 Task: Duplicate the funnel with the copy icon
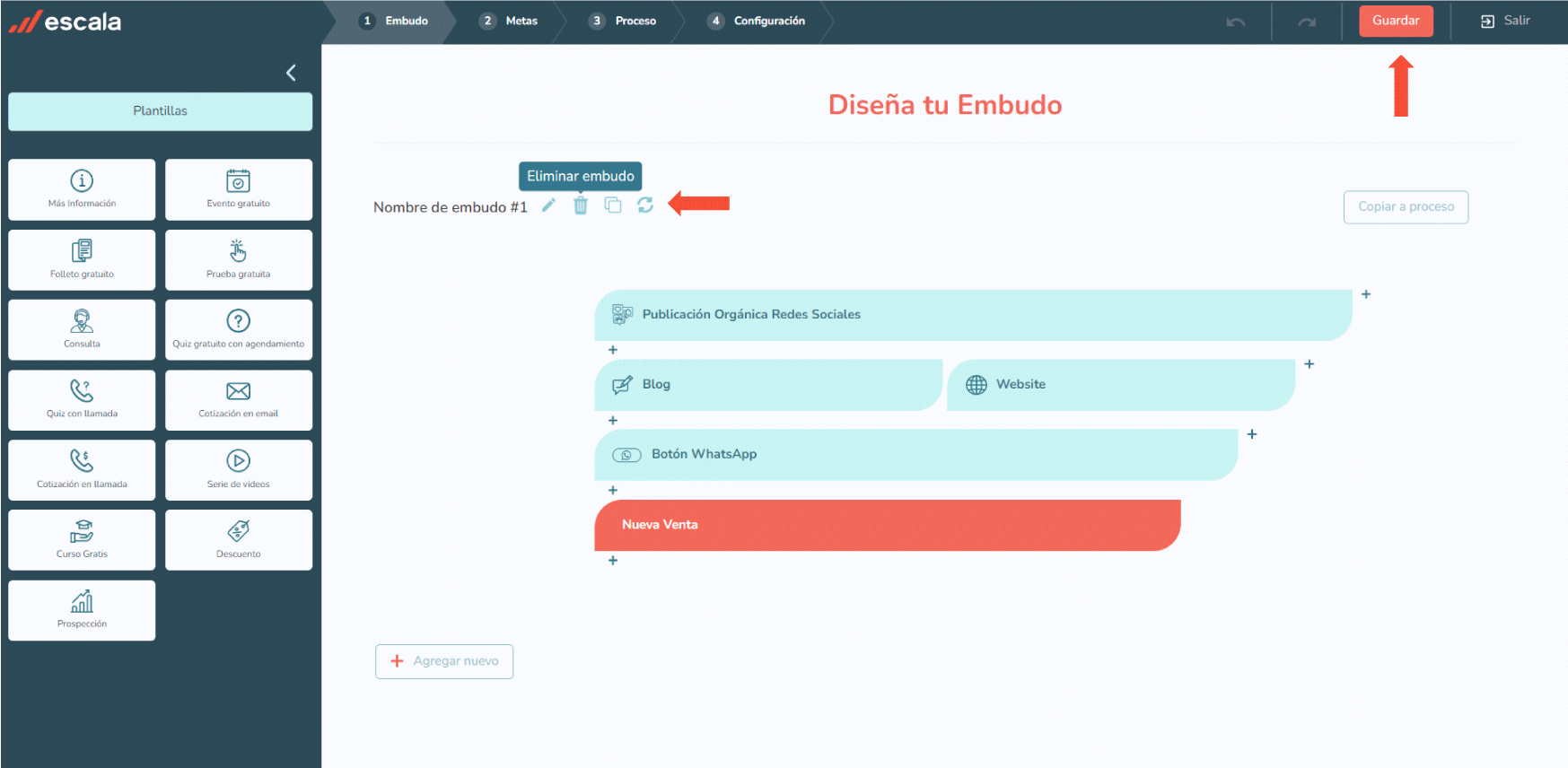(x=613, y=205)
